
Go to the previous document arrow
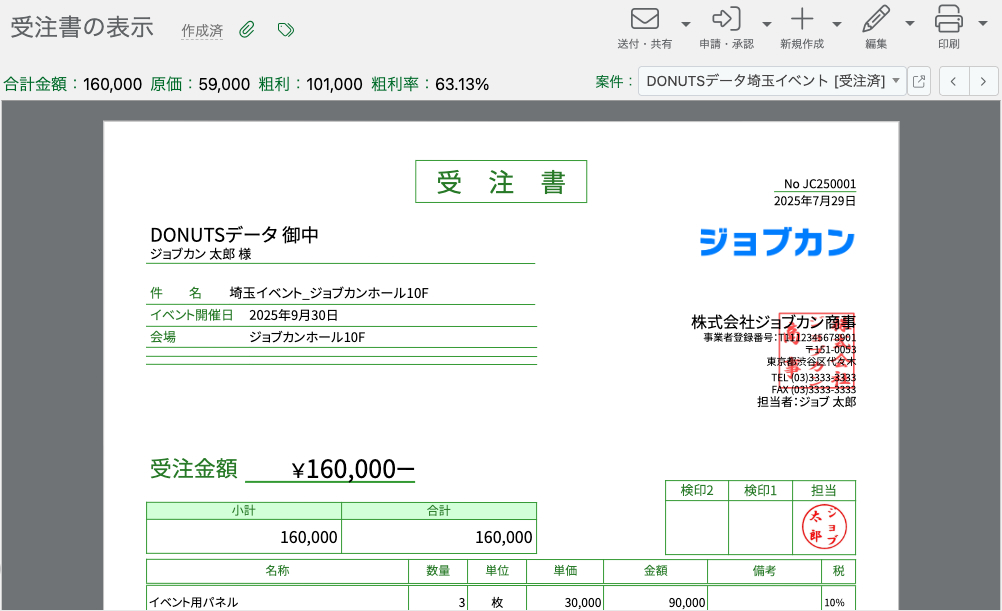pos(954,81)
